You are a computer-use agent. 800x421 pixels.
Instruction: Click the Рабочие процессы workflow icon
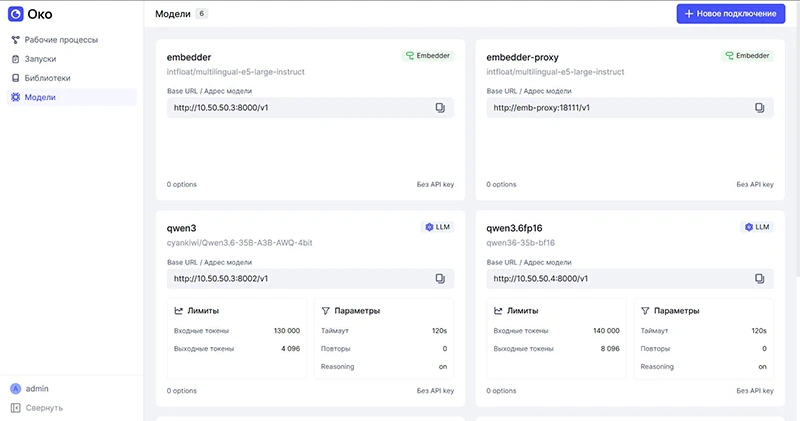tap(15, 40)
